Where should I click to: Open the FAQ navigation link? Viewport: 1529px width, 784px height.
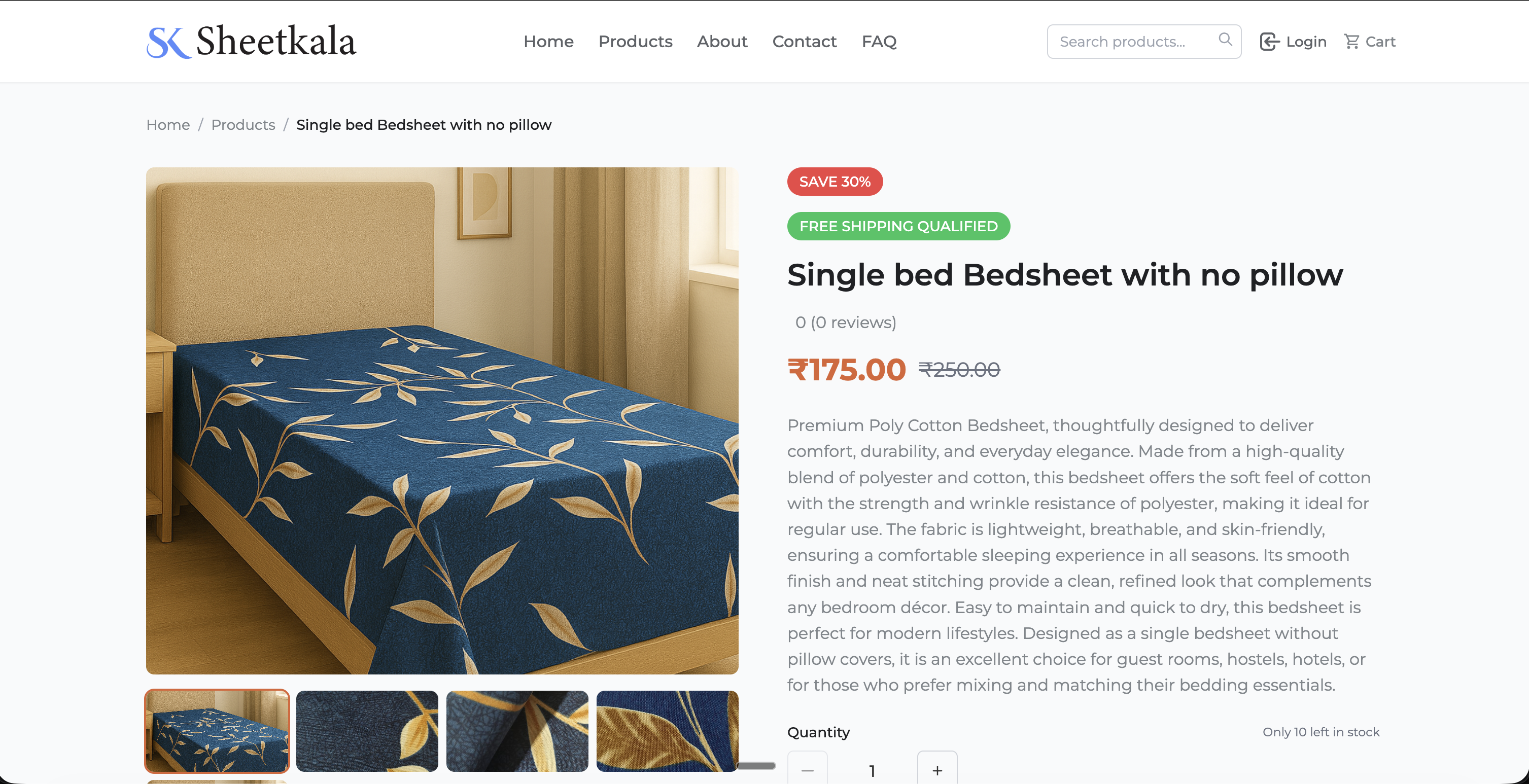tap(879, 42)
